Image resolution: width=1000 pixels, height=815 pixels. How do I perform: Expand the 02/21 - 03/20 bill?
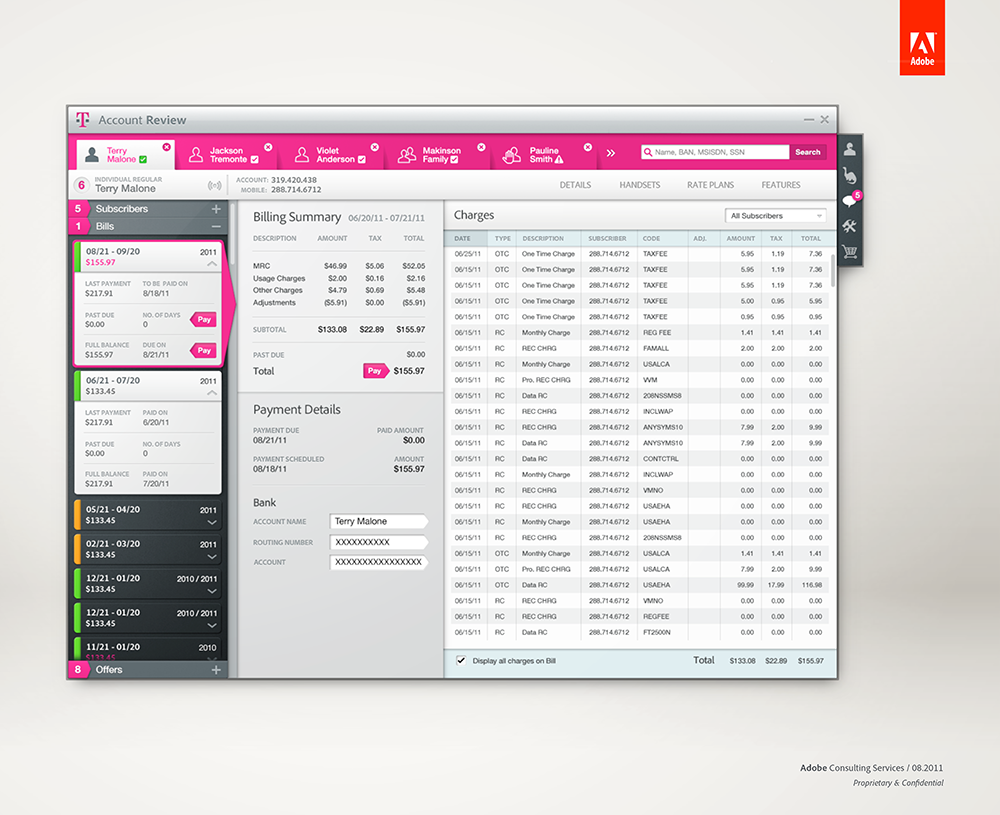[x=212, y=557]
